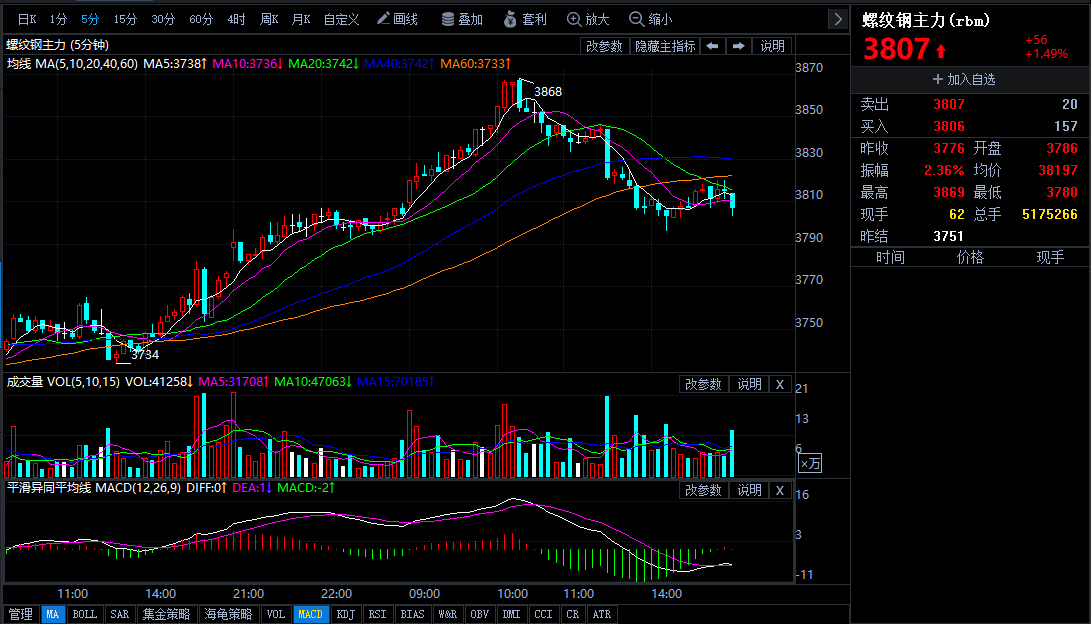
Task: Toggle the BOLL indicator on
Action: (x=85, y=614)
